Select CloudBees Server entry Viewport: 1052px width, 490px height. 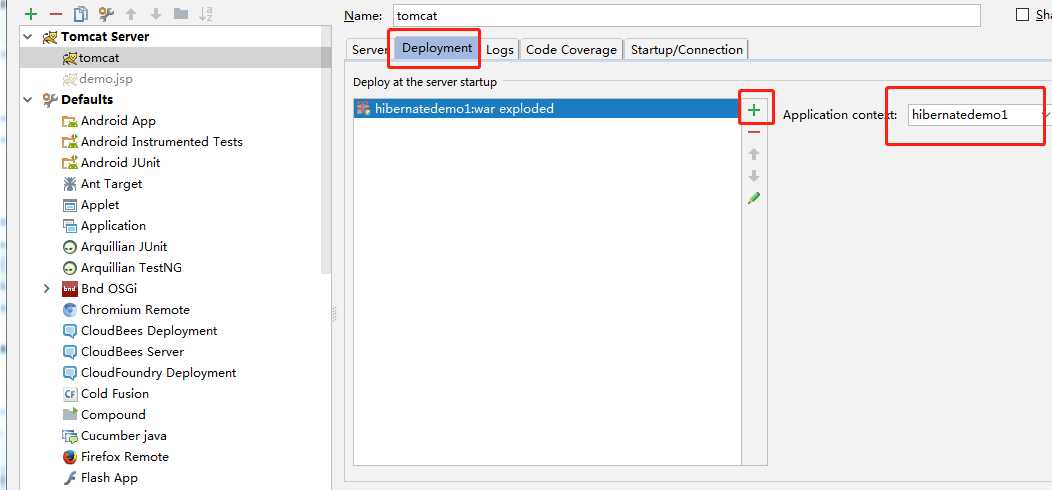[x=132, y=352]
